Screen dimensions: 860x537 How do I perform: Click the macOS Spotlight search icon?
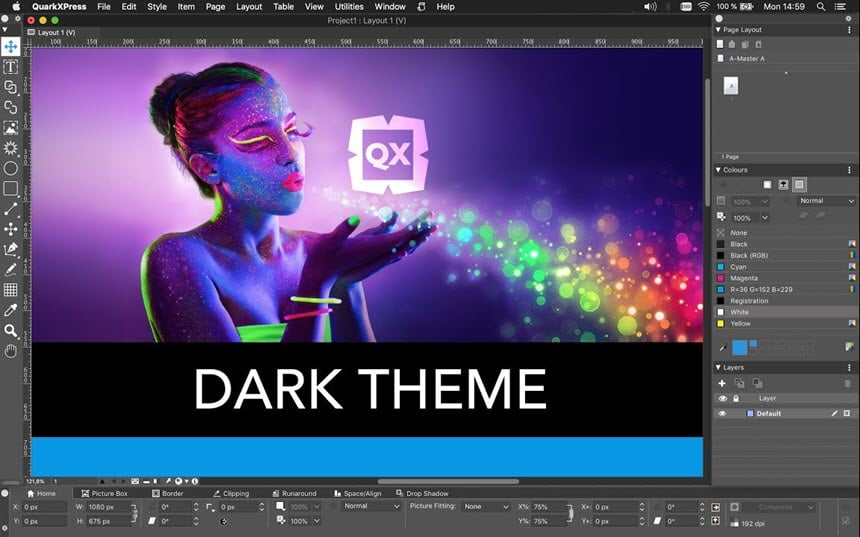tap(821, 7)
